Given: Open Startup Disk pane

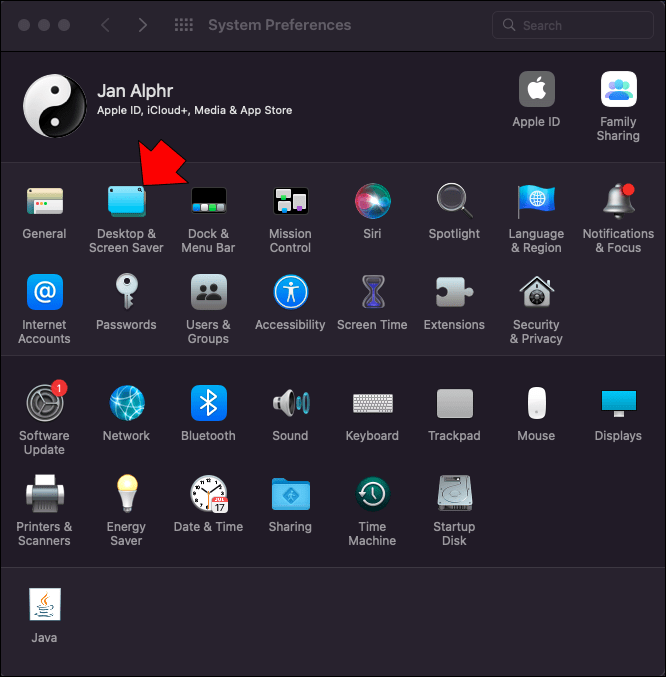Looking at the screenshot, I should tap(455, 494).
